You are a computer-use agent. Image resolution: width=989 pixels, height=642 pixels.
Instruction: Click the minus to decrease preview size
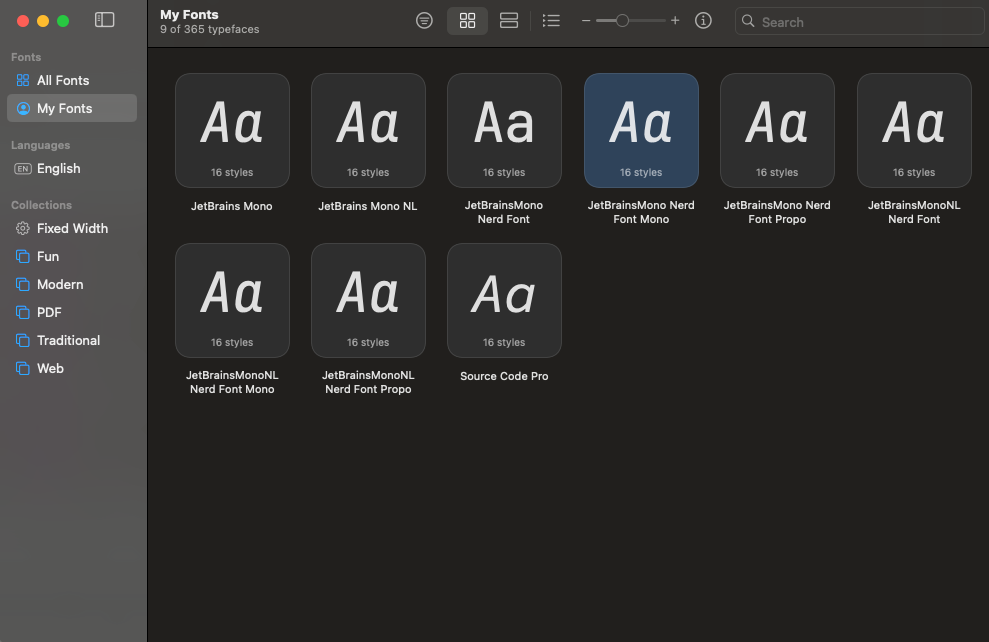tap(586, 19)
